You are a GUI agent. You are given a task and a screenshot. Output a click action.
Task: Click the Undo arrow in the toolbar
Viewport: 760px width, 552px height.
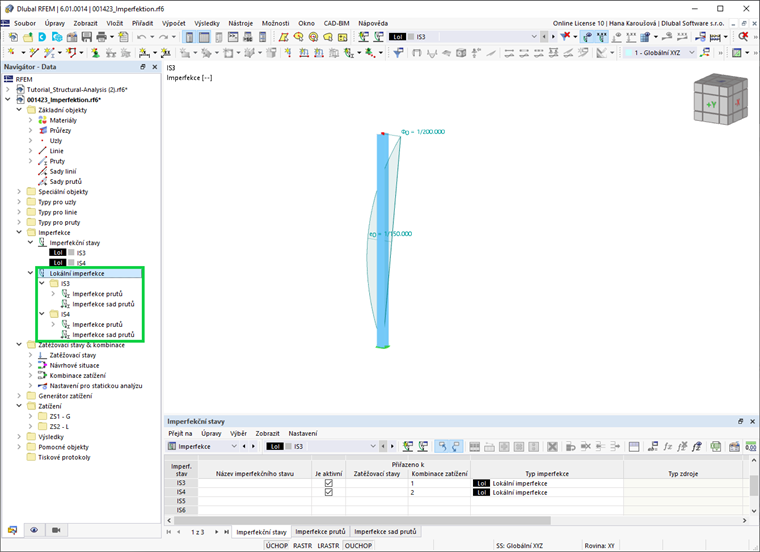(x=142, y=37)
